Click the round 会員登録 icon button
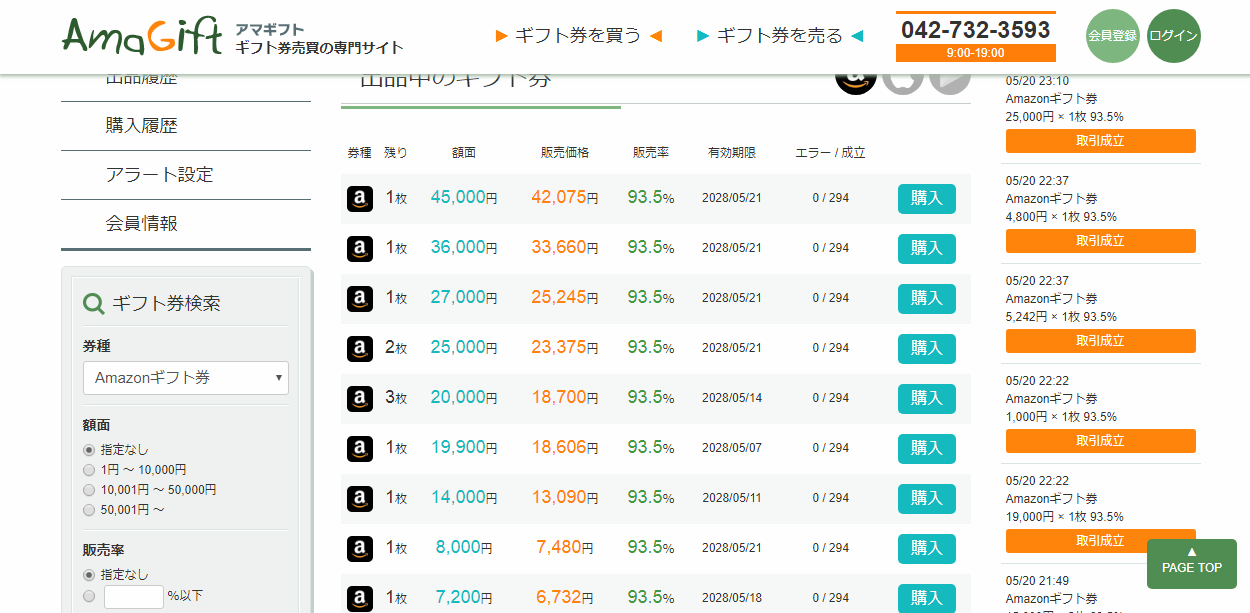Viewport: 1250px width, 613px height. point(1112,36)
